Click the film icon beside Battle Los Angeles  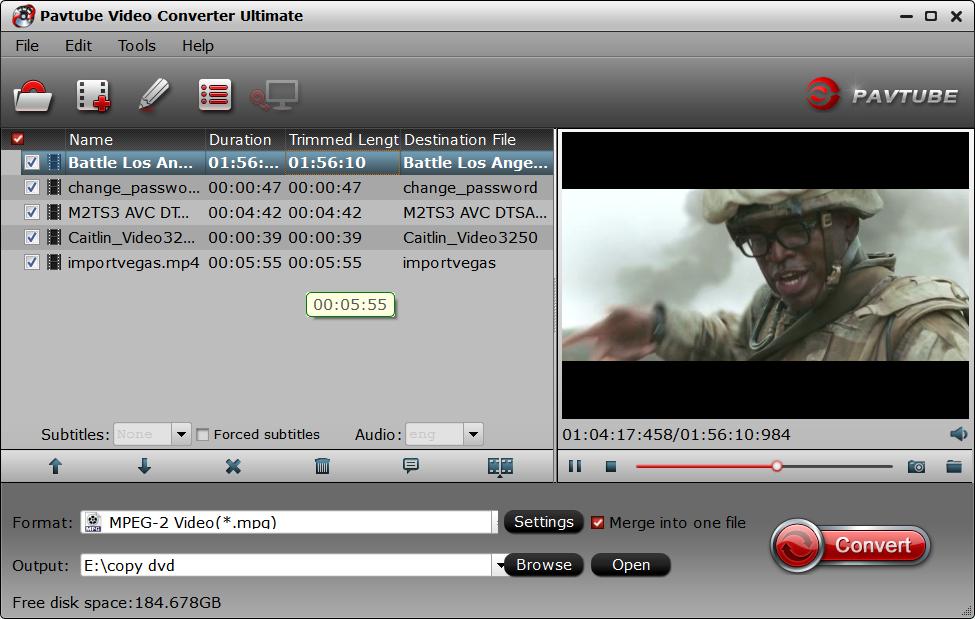click(55, 163)
